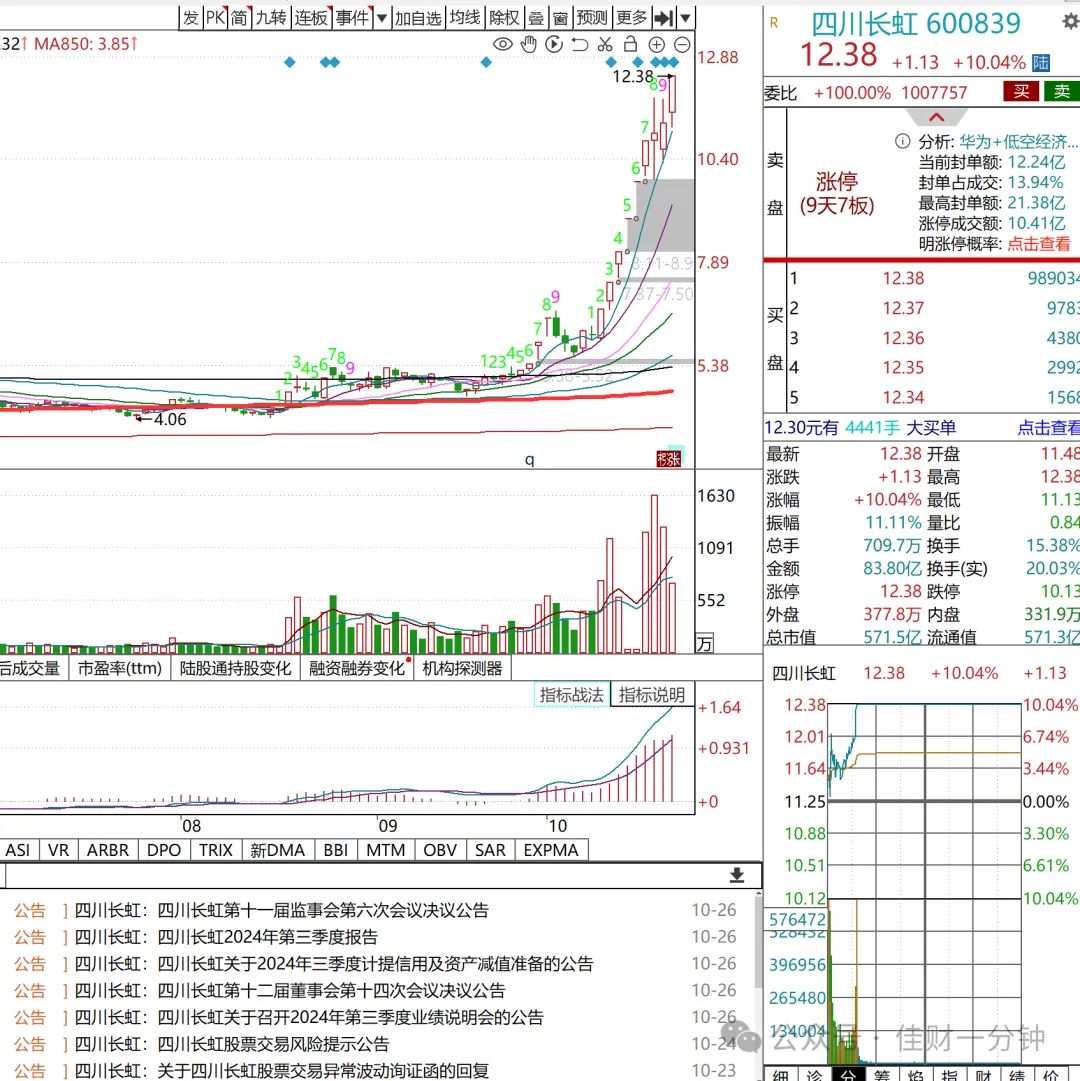The image size is (1080, 1081).
Task: Toggle the eye visibility icon on the chart
Action: [x=503, y=44]
